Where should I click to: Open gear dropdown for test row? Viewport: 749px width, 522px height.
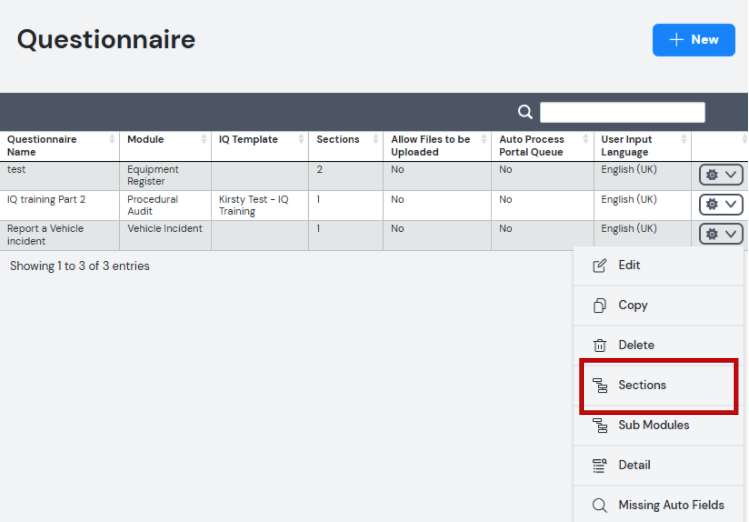(x=721, y=175)
